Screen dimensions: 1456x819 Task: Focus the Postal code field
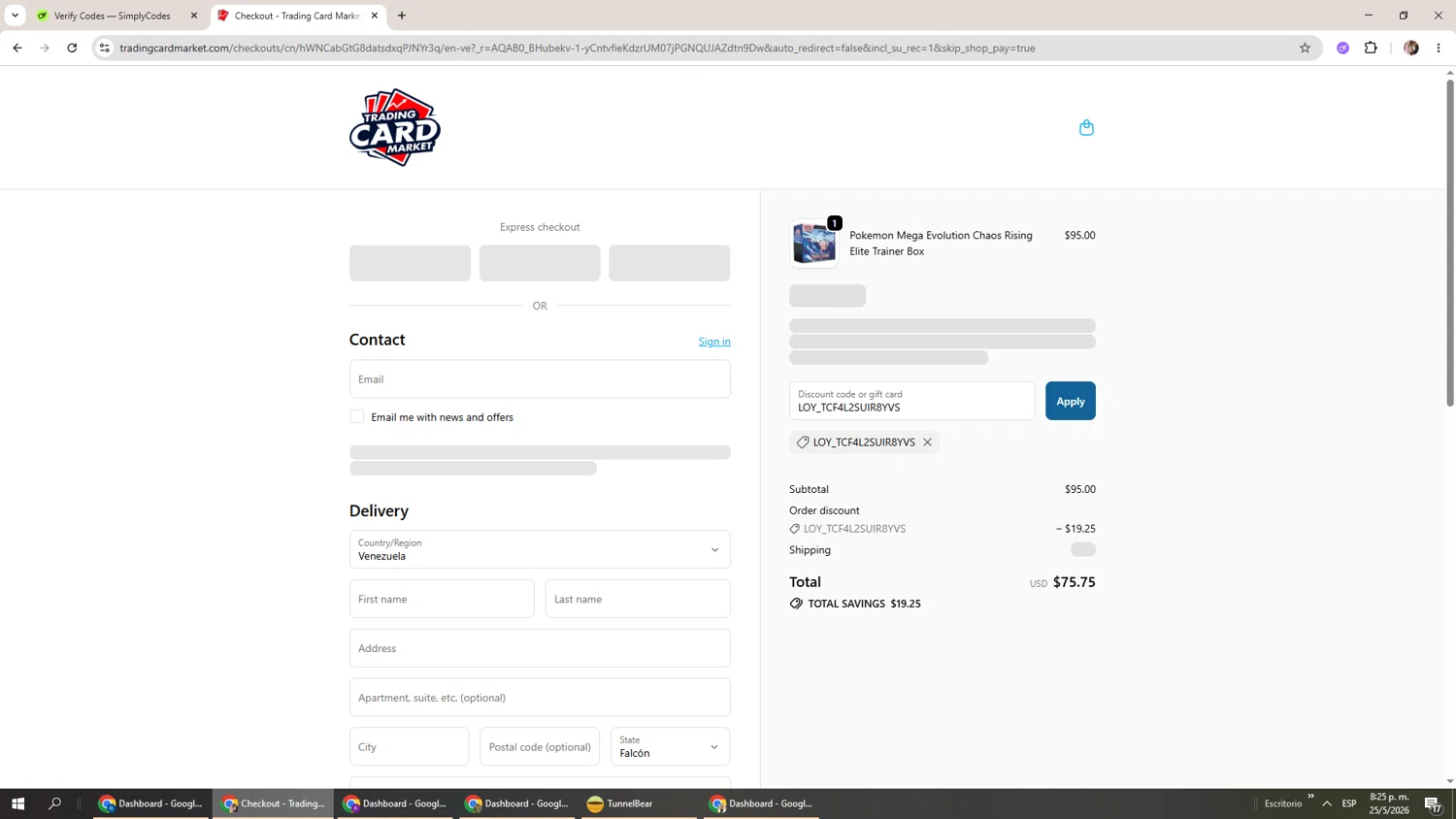(540, 747)
